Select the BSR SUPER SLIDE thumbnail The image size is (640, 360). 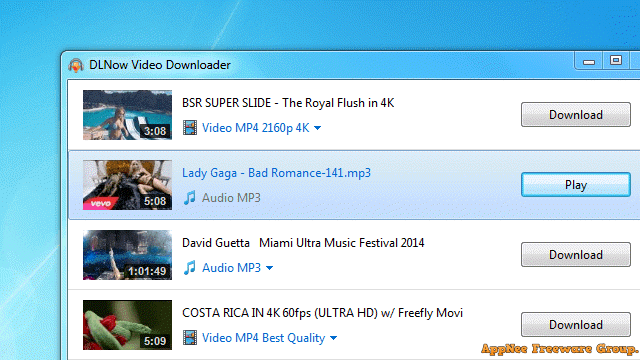point(127,115)
